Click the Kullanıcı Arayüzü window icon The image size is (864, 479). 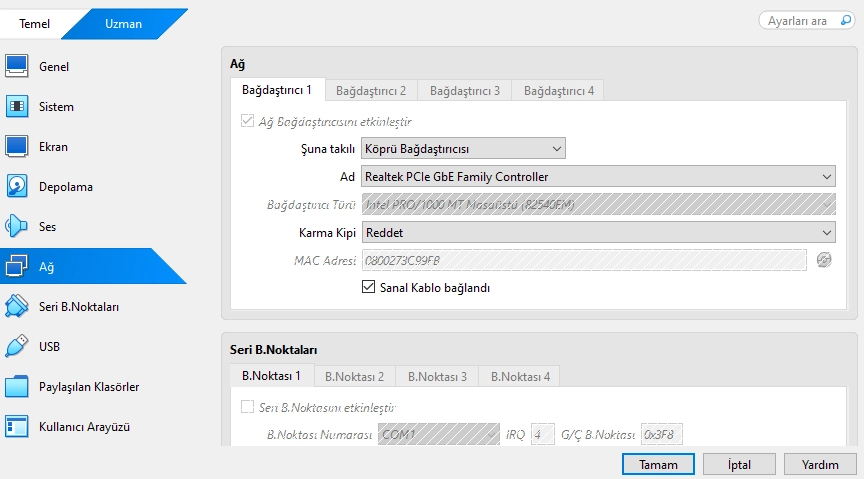(17, 427)
